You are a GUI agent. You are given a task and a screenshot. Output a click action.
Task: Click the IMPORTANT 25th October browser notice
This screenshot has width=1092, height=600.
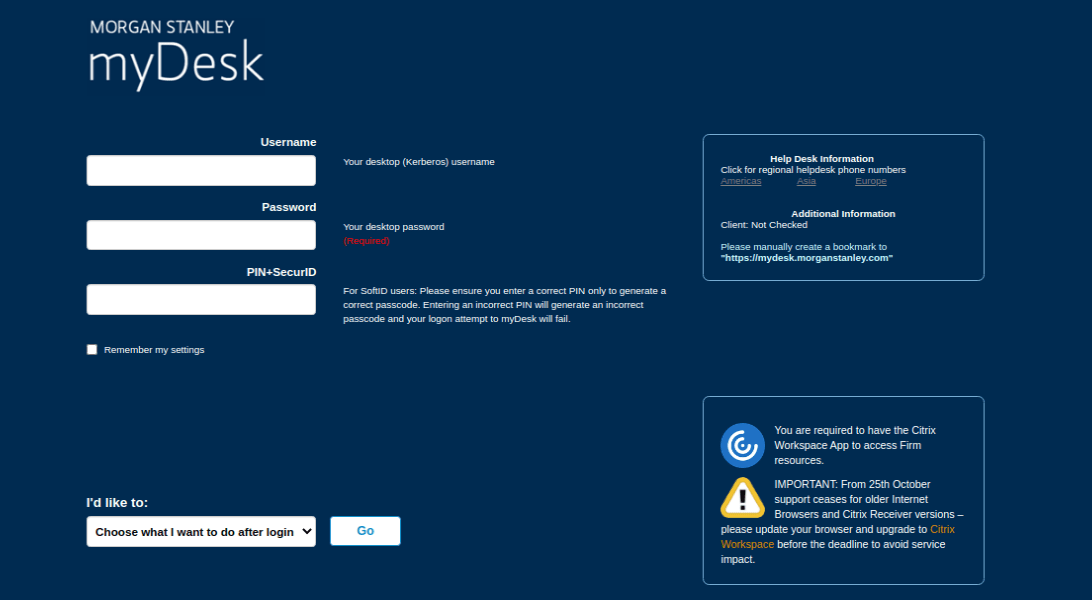pos(842,521)
